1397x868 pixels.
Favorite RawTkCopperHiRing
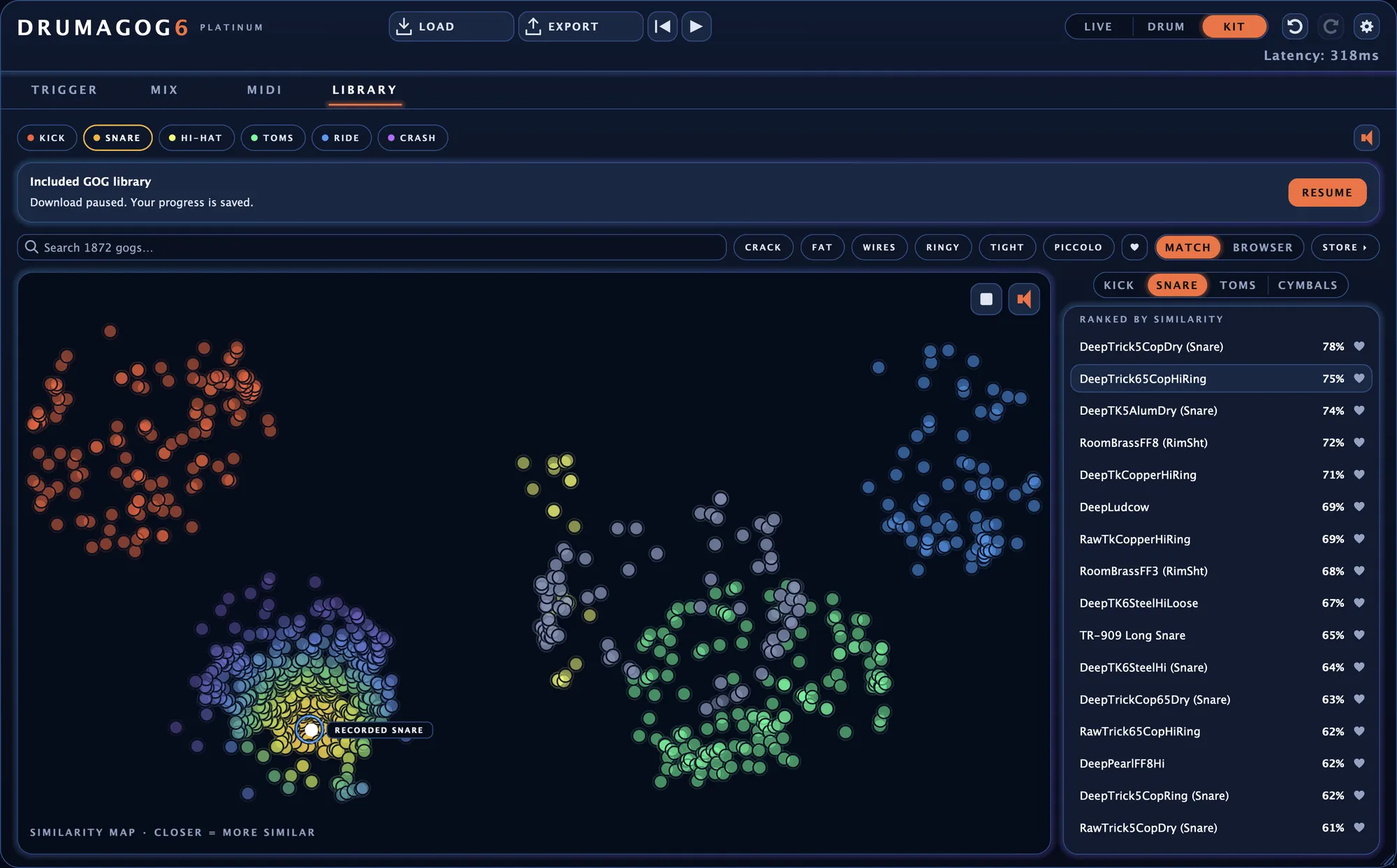1359,539
